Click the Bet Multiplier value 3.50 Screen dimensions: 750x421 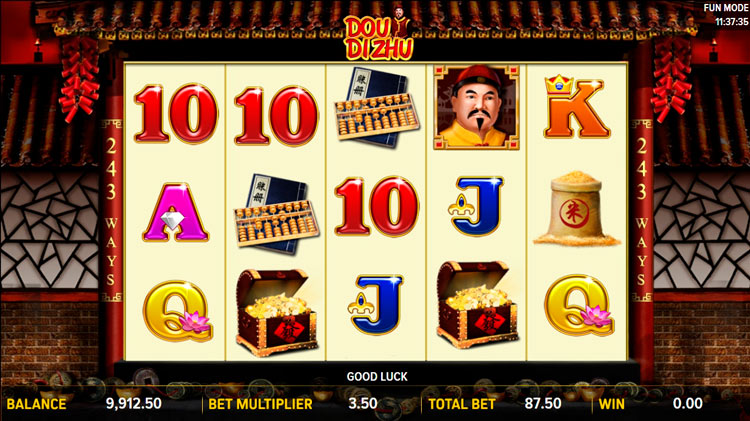pyautogui.click(x=363, y=404)
